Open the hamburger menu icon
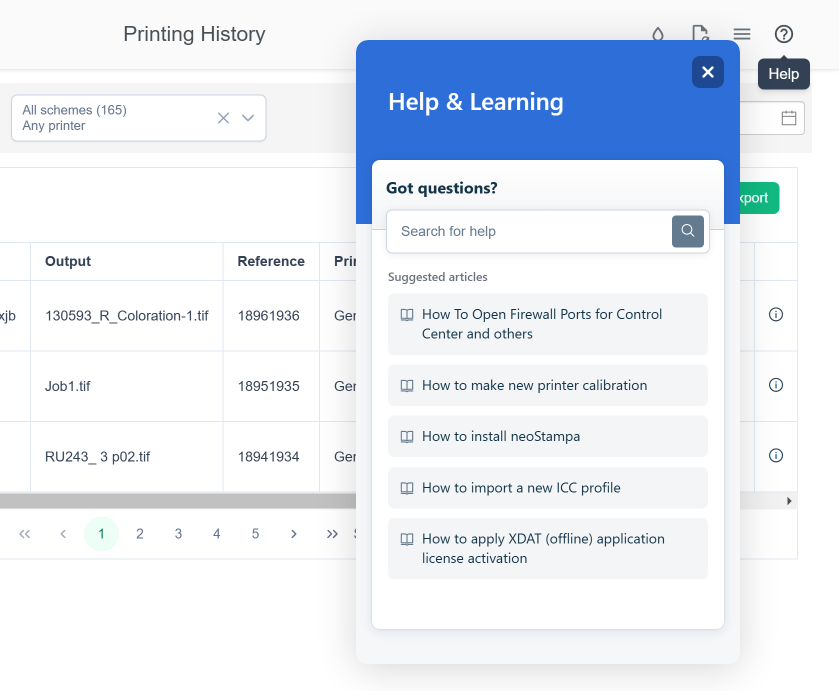Screen dimensions: 839x691 742,34
